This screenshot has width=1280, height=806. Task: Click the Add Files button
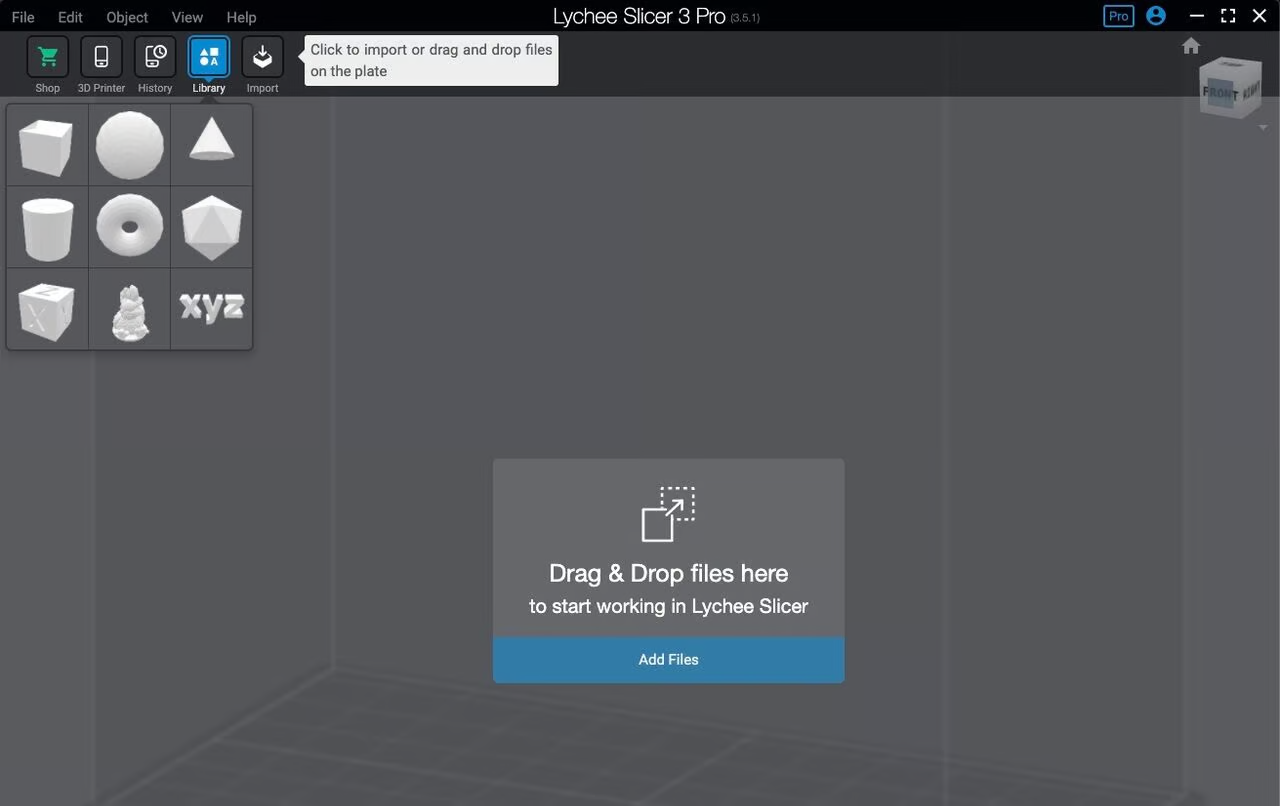(668, 660)
